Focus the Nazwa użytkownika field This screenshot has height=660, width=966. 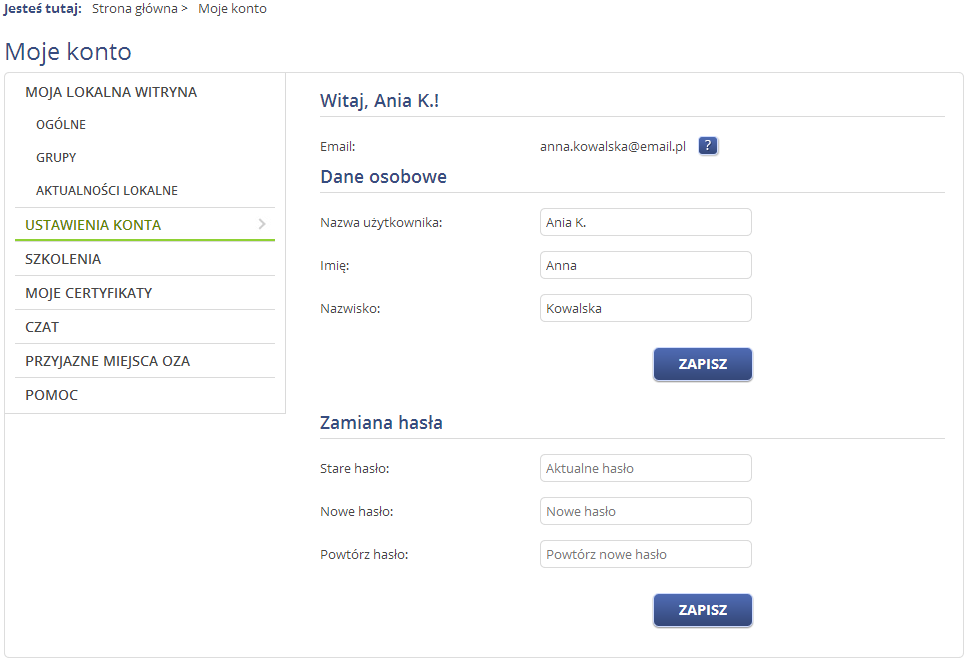[646, 222]
